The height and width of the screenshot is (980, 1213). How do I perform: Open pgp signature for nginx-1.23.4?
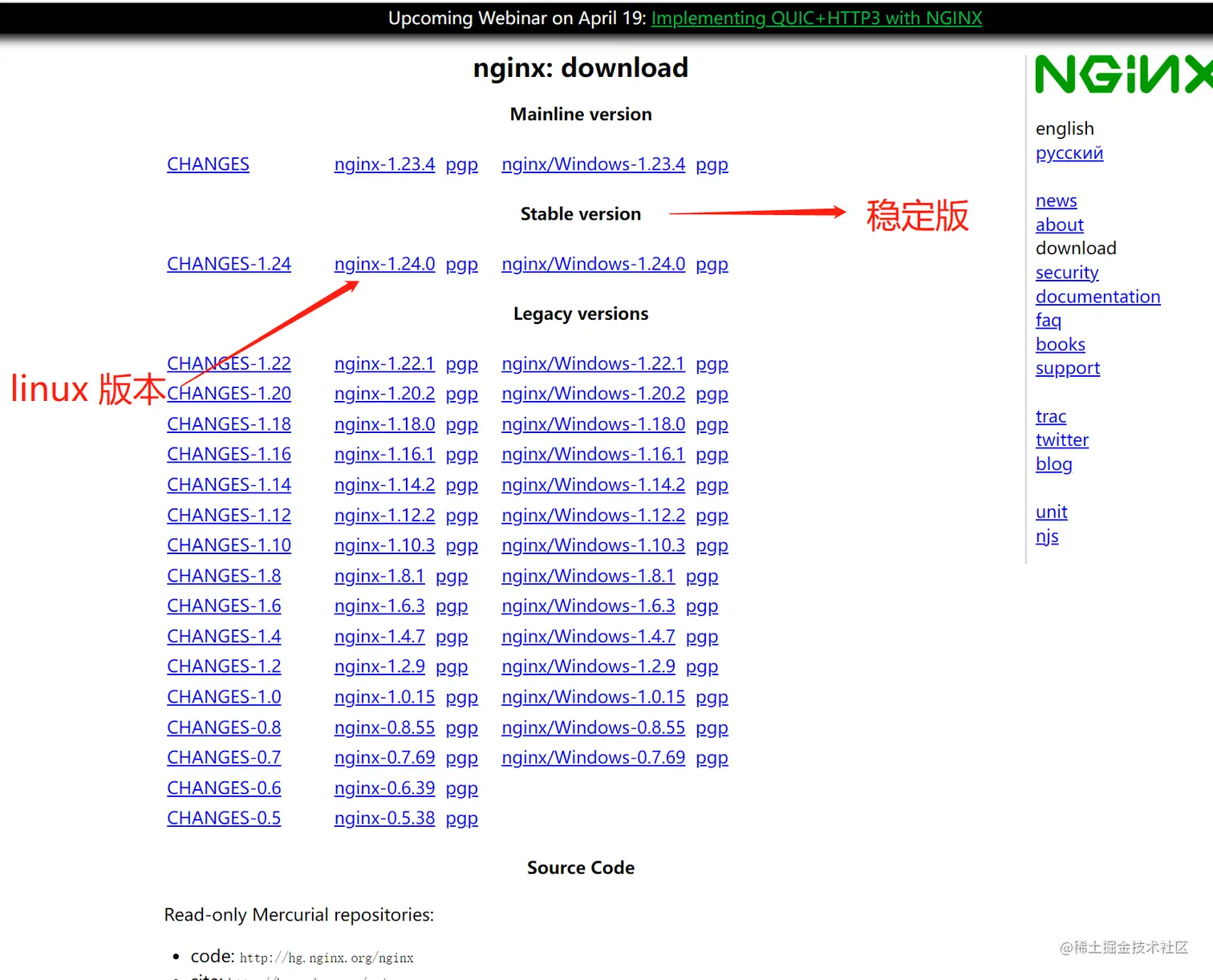point(461,165)
